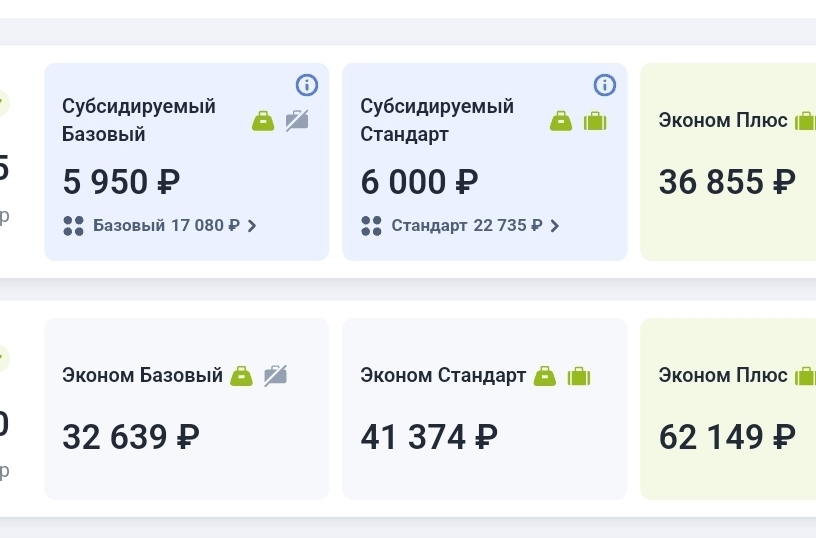
Task: Click suitcase icon on Эконом Стандарт
Action: (579, 376)
